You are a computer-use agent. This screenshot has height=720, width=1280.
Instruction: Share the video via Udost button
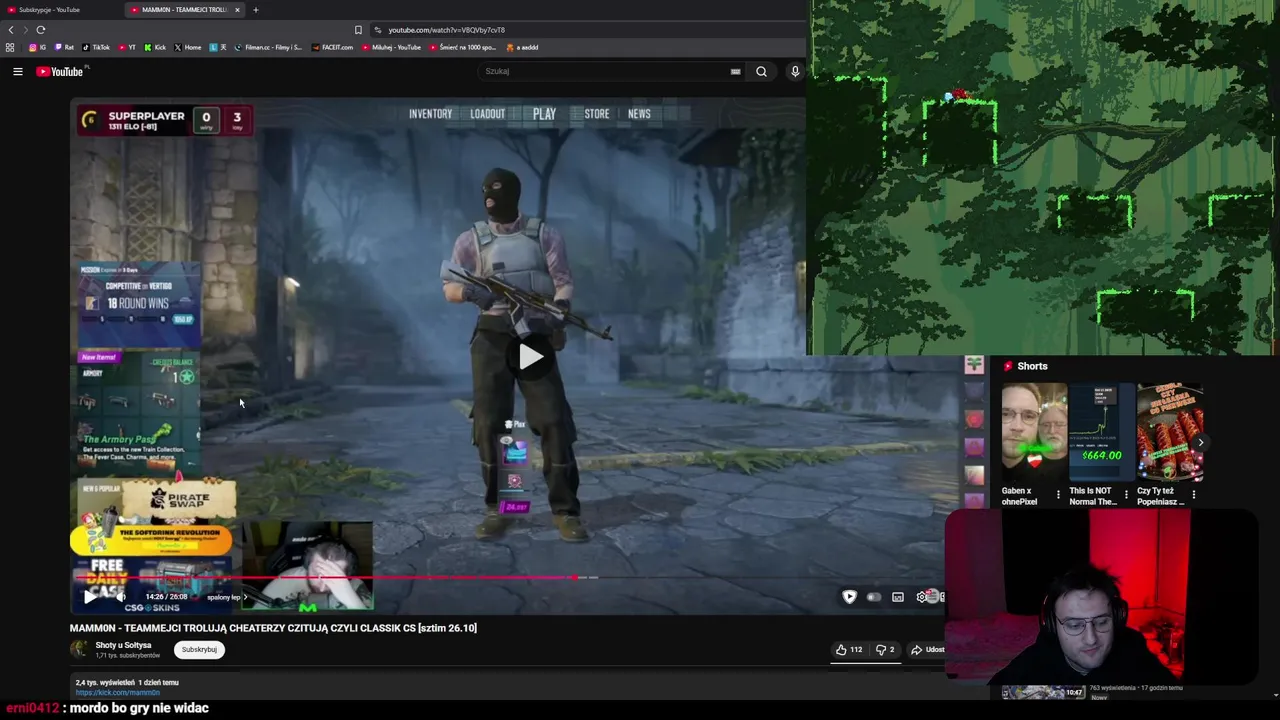point(928,650)
